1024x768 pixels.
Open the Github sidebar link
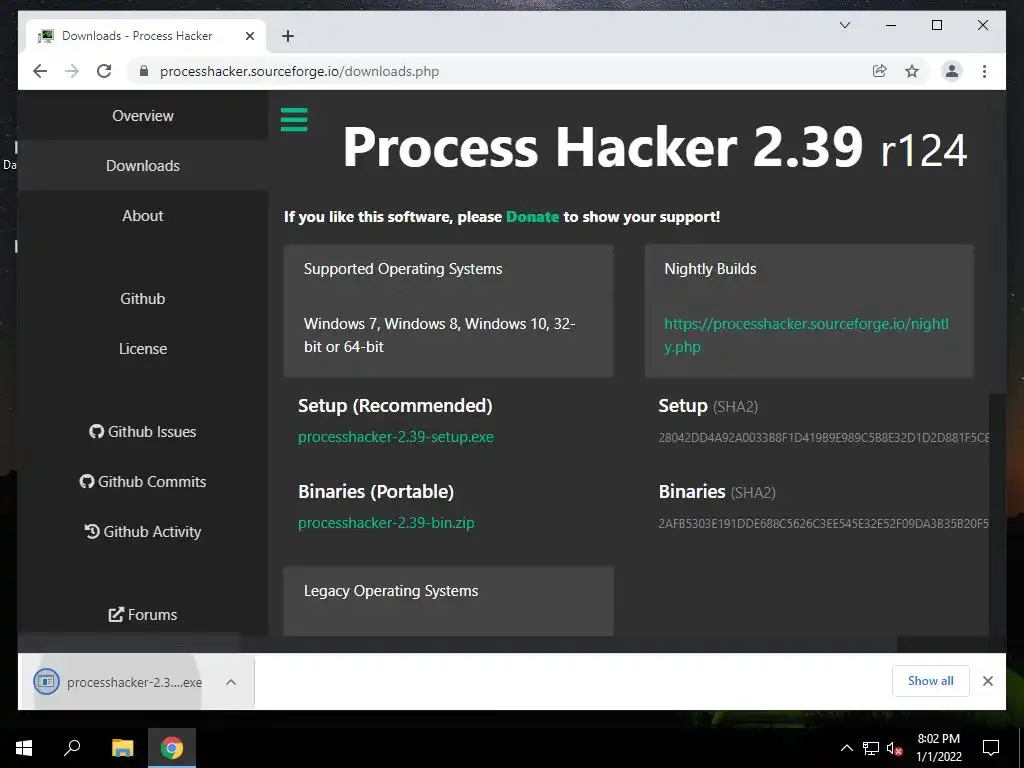(x=142, y=298)
